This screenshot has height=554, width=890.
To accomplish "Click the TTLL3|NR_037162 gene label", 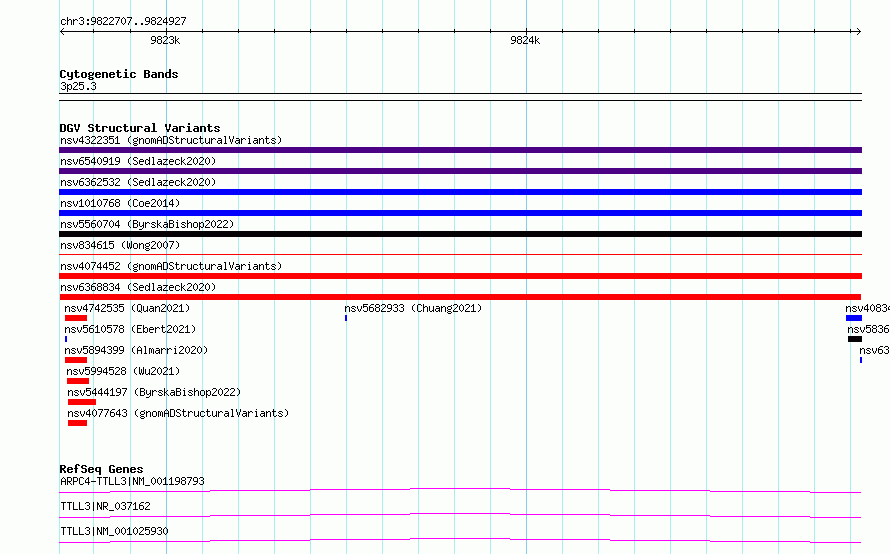I will tap(106, 506).
